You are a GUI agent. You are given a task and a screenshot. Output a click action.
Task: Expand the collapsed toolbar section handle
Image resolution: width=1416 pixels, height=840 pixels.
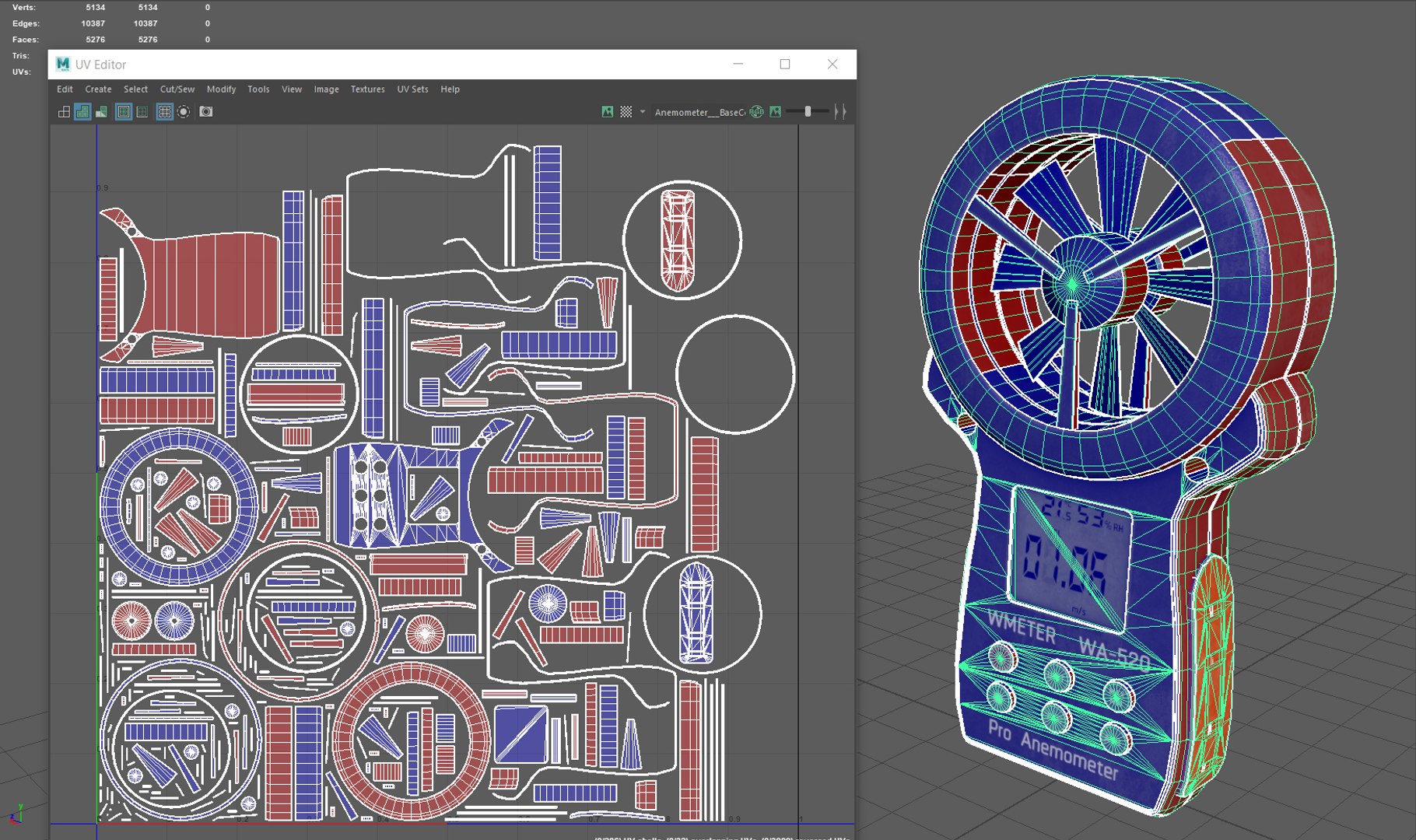[x=839, y=112]
